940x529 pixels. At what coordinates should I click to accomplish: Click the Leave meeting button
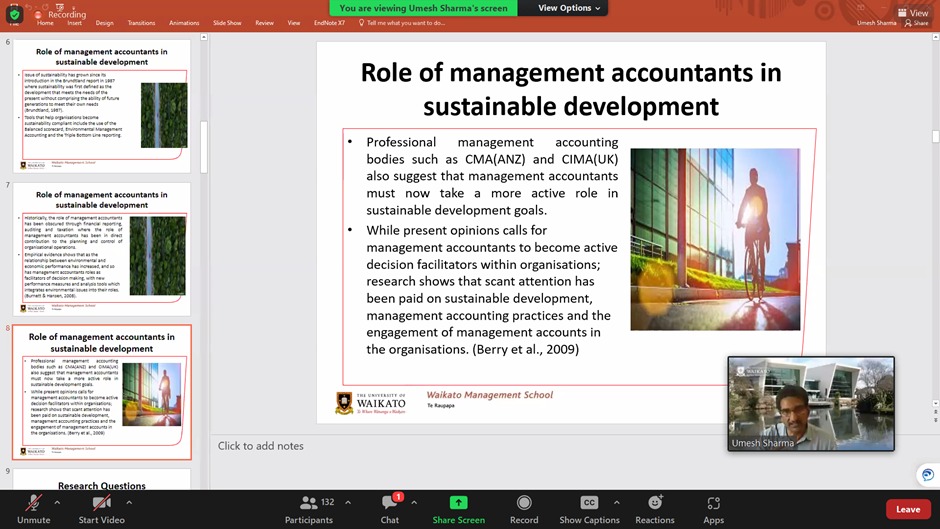pyautogui.click(x=908, y=509)
